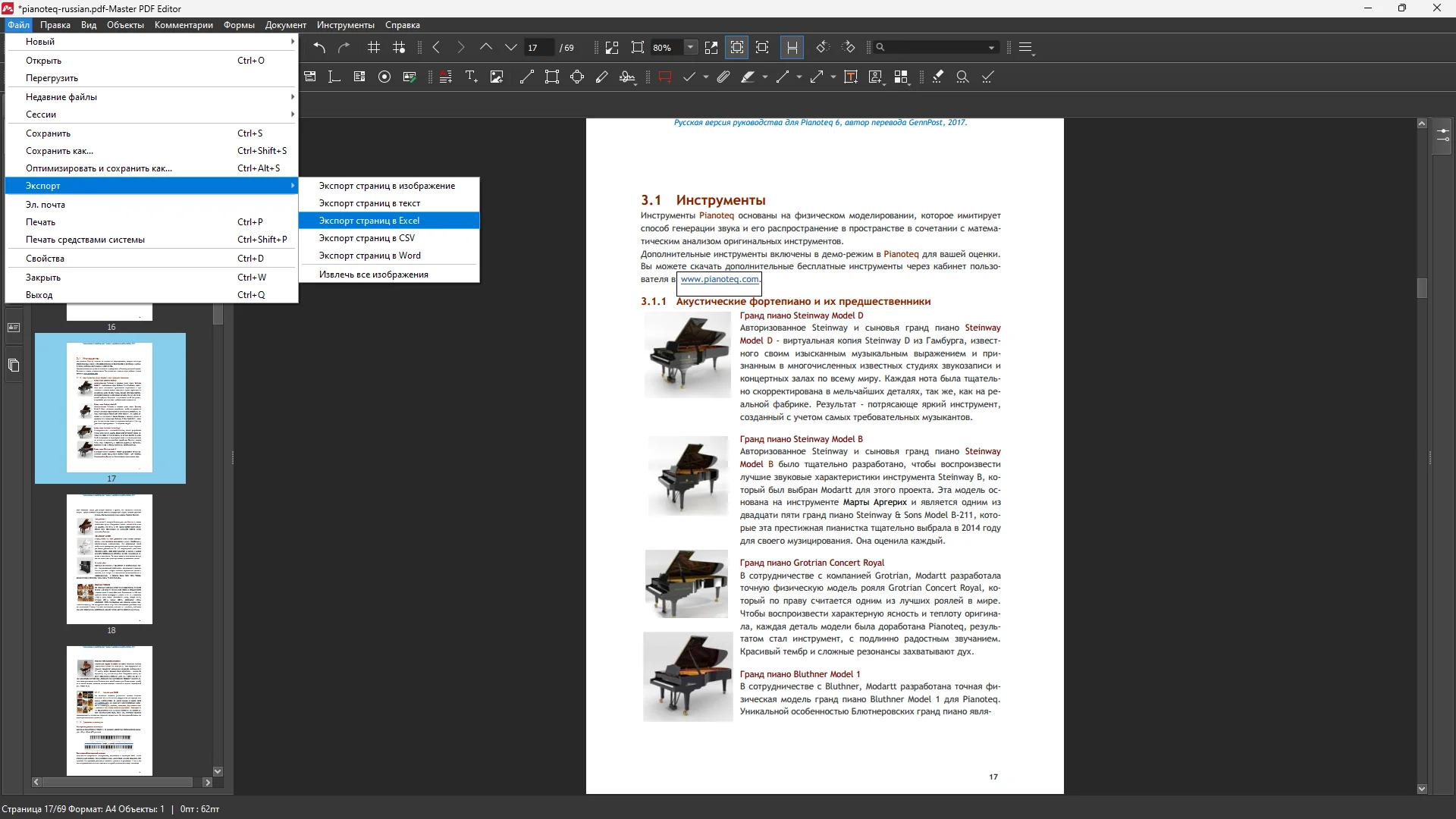This screenshot has width=1456, height=819.
Task: Toggle the highlighted H-shaped toolbar button
Action: point(792,48)
